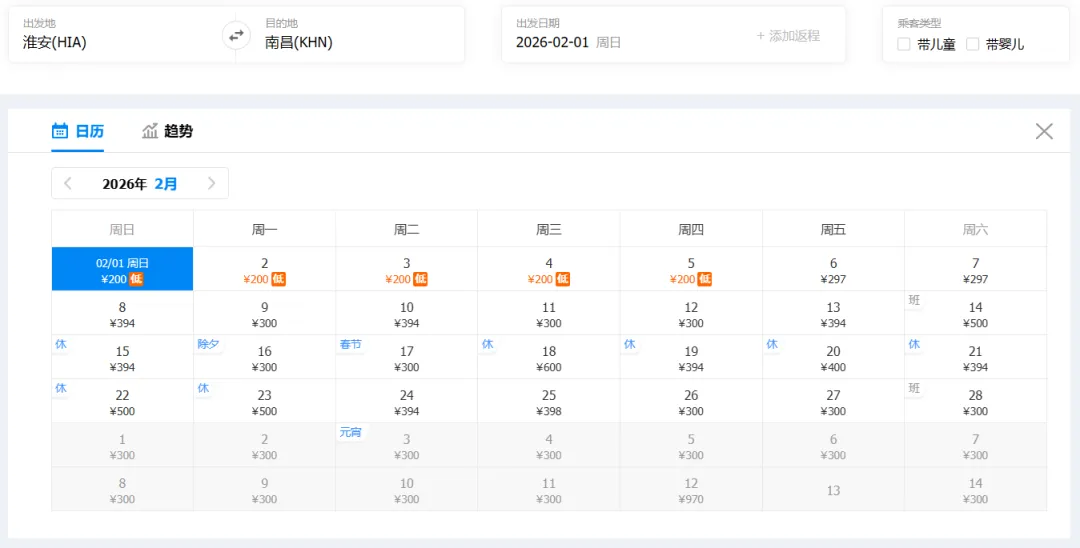Open the 出发地 淮安(HIA) field

pos(122,35)
